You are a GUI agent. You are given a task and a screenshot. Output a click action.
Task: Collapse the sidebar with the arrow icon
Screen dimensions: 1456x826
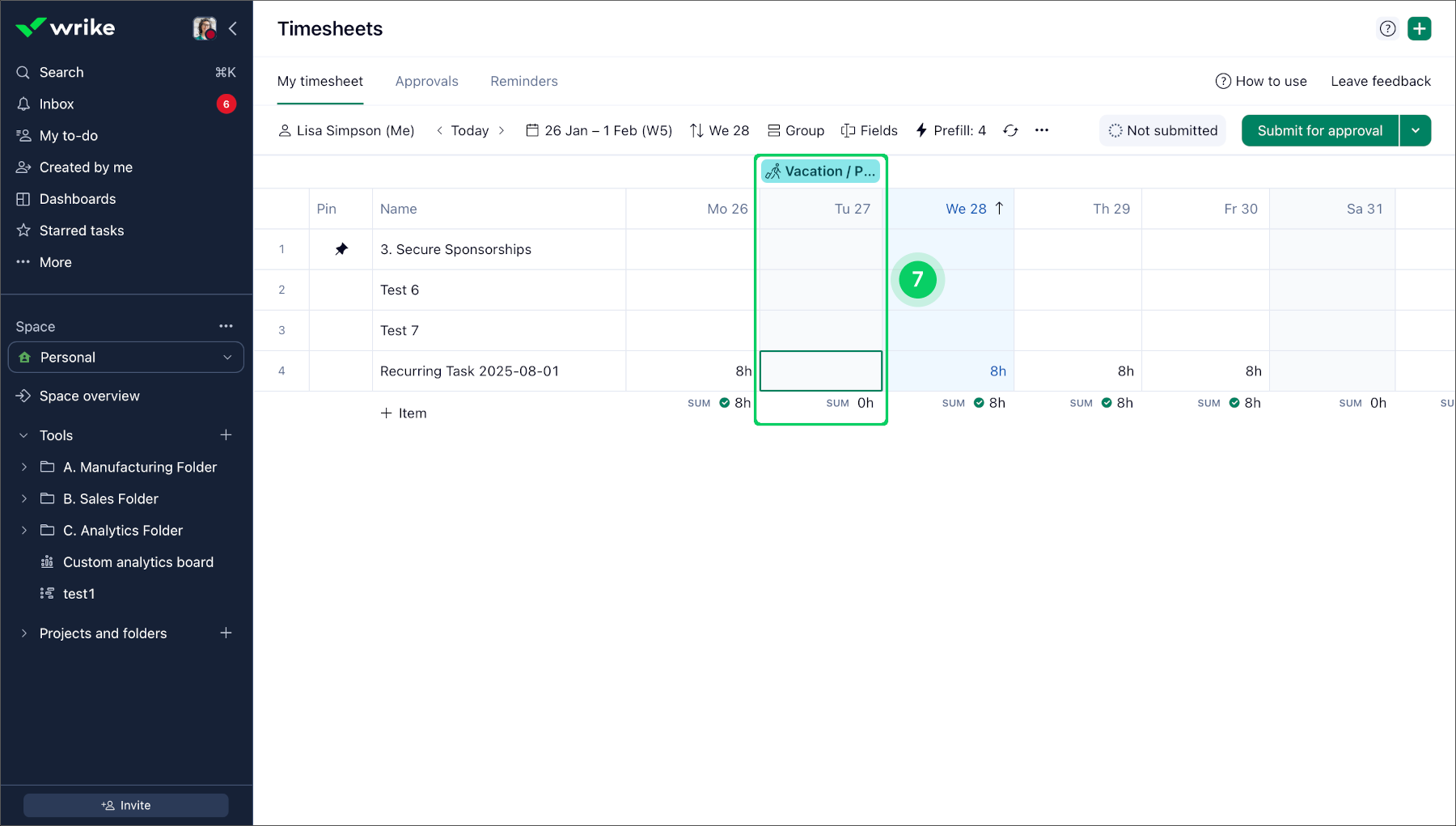[x=233, y=28]
